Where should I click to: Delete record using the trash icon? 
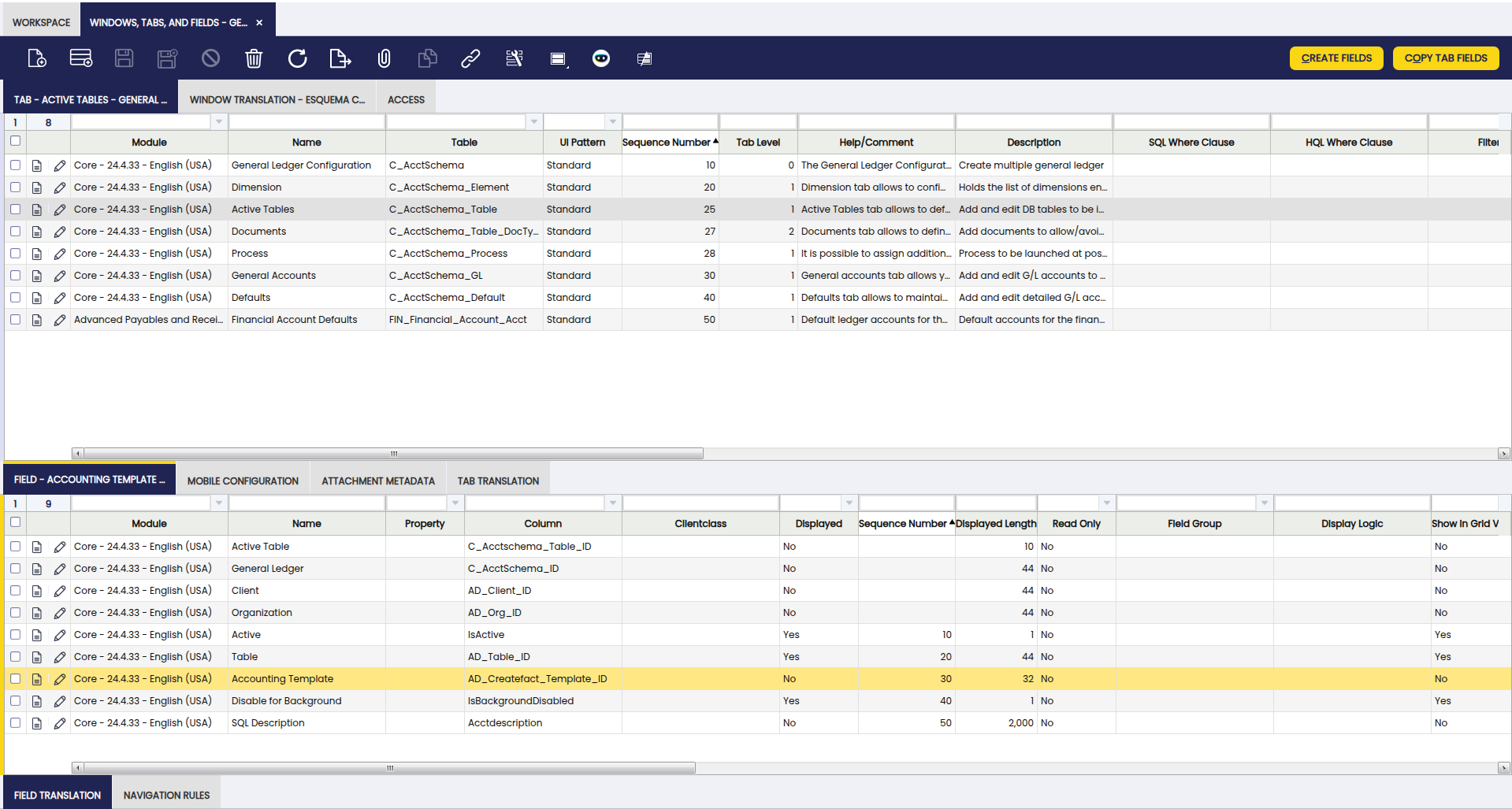254,58
